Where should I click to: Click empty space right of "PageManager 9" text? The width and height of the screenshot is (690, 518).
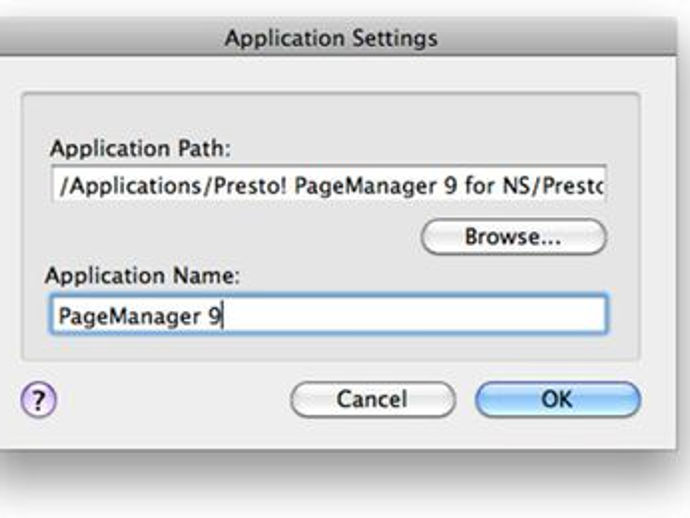pos(414,316)
